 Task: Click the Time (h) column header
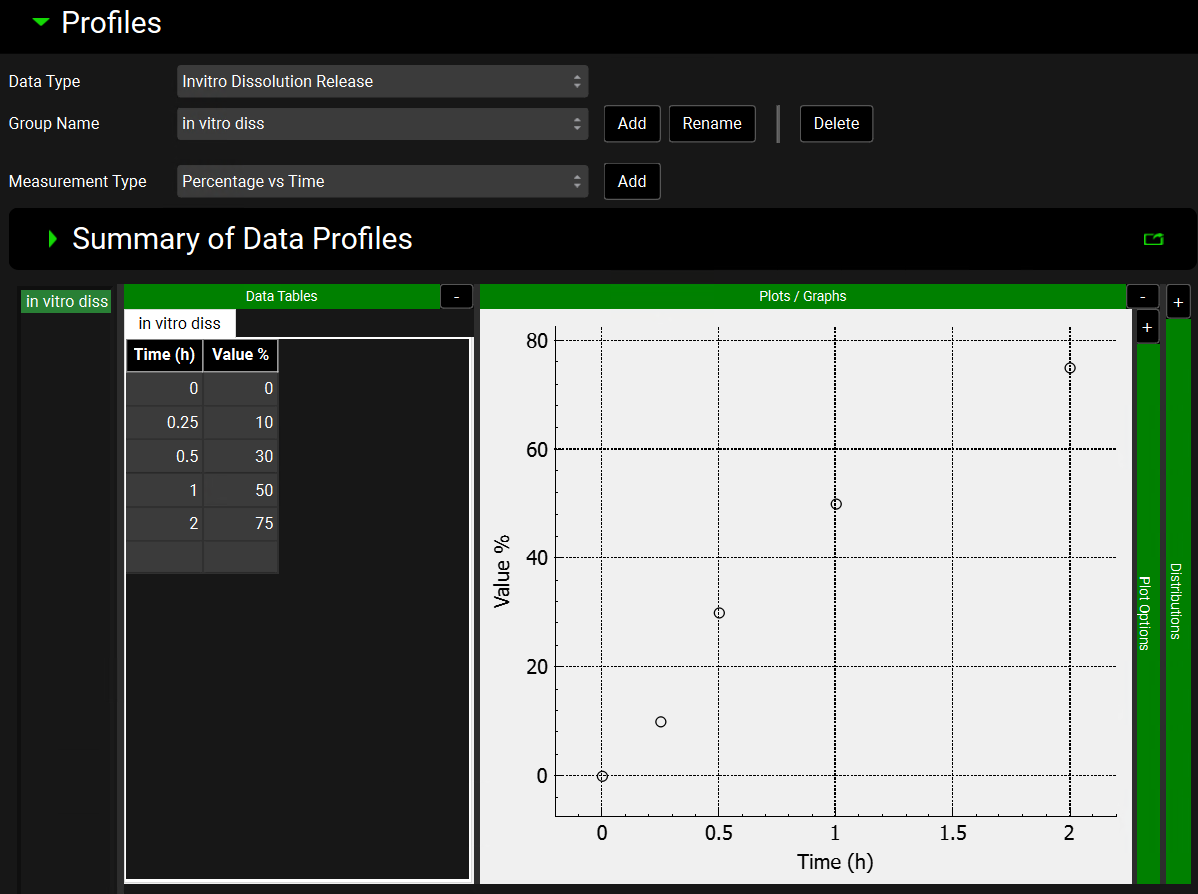click(x=164, y=355)
